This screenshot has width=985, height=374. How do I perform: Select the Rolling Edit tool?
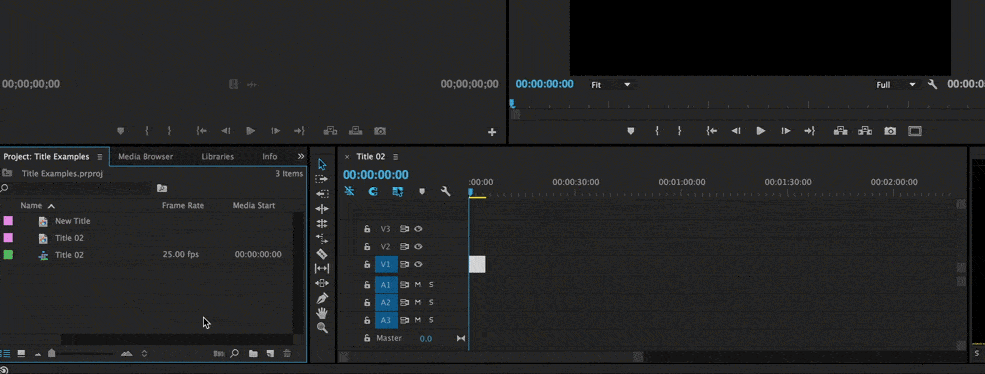(322, 224)
